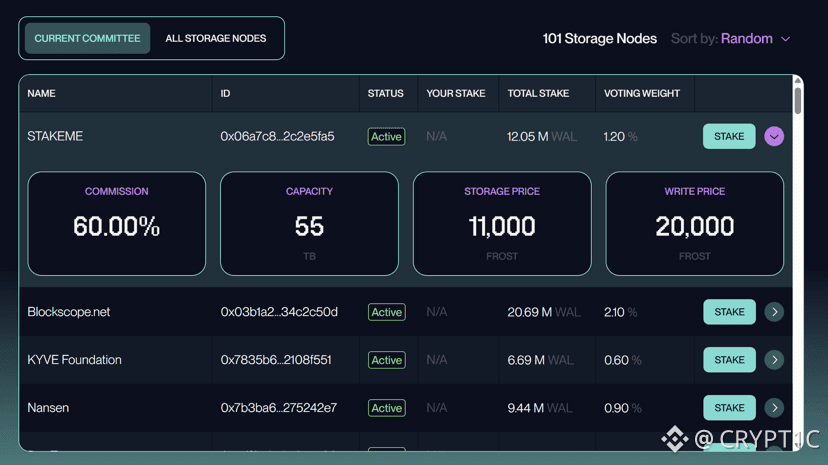Click the Status column header
The width and height of the screenshot is (828, 465).
385,93
